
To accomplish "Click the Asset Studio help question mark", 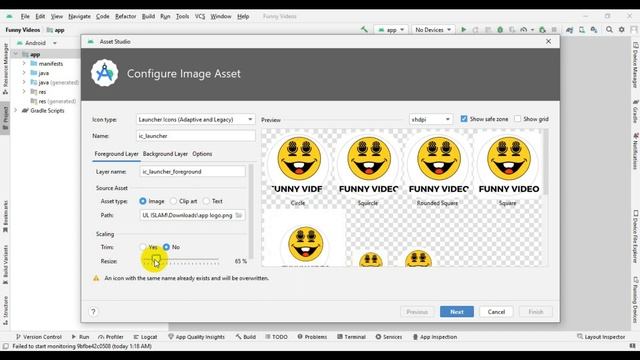I will pyautogui.click(x=93, y=312).
